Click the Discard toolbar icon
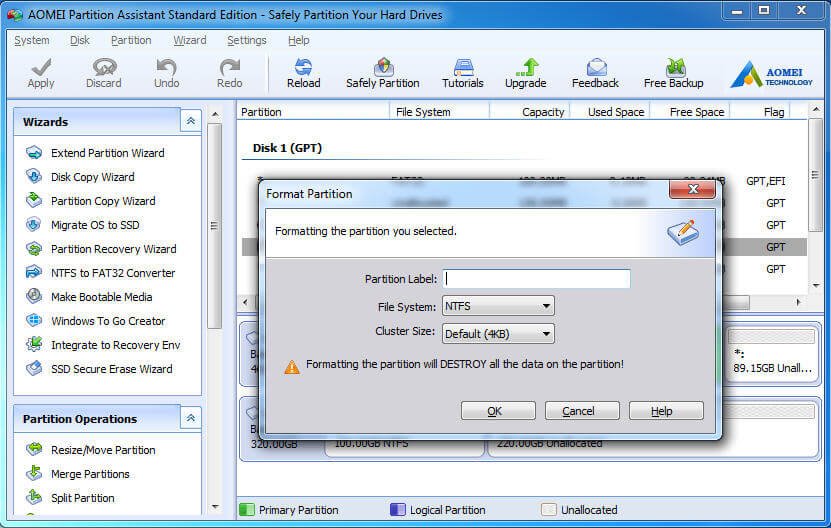This screenshot has width=831, height=528. (x=104, y=73)
